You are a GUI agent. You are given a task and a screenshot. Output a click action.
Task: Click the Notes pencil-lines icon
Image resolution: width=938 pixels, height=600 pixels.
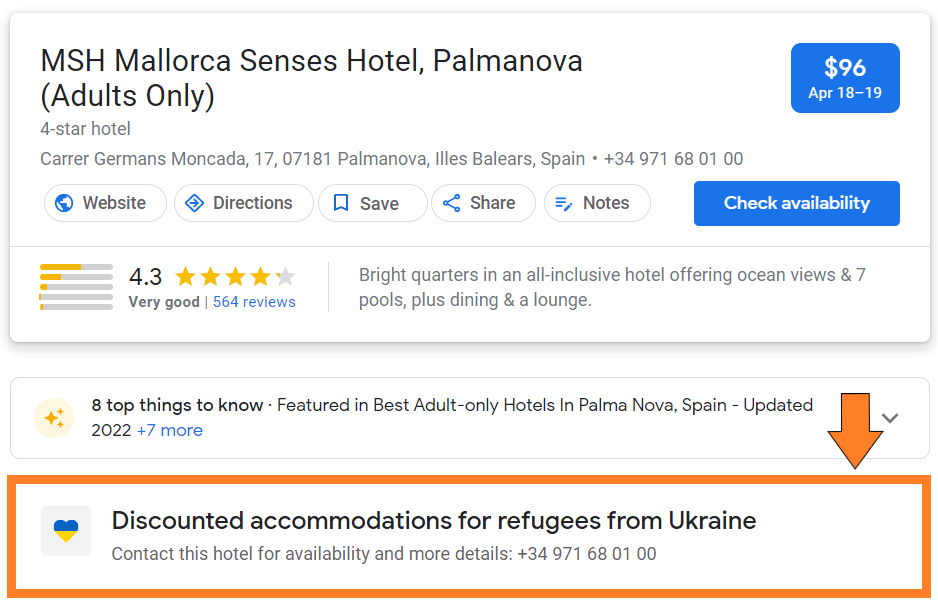tap(564, 203)
